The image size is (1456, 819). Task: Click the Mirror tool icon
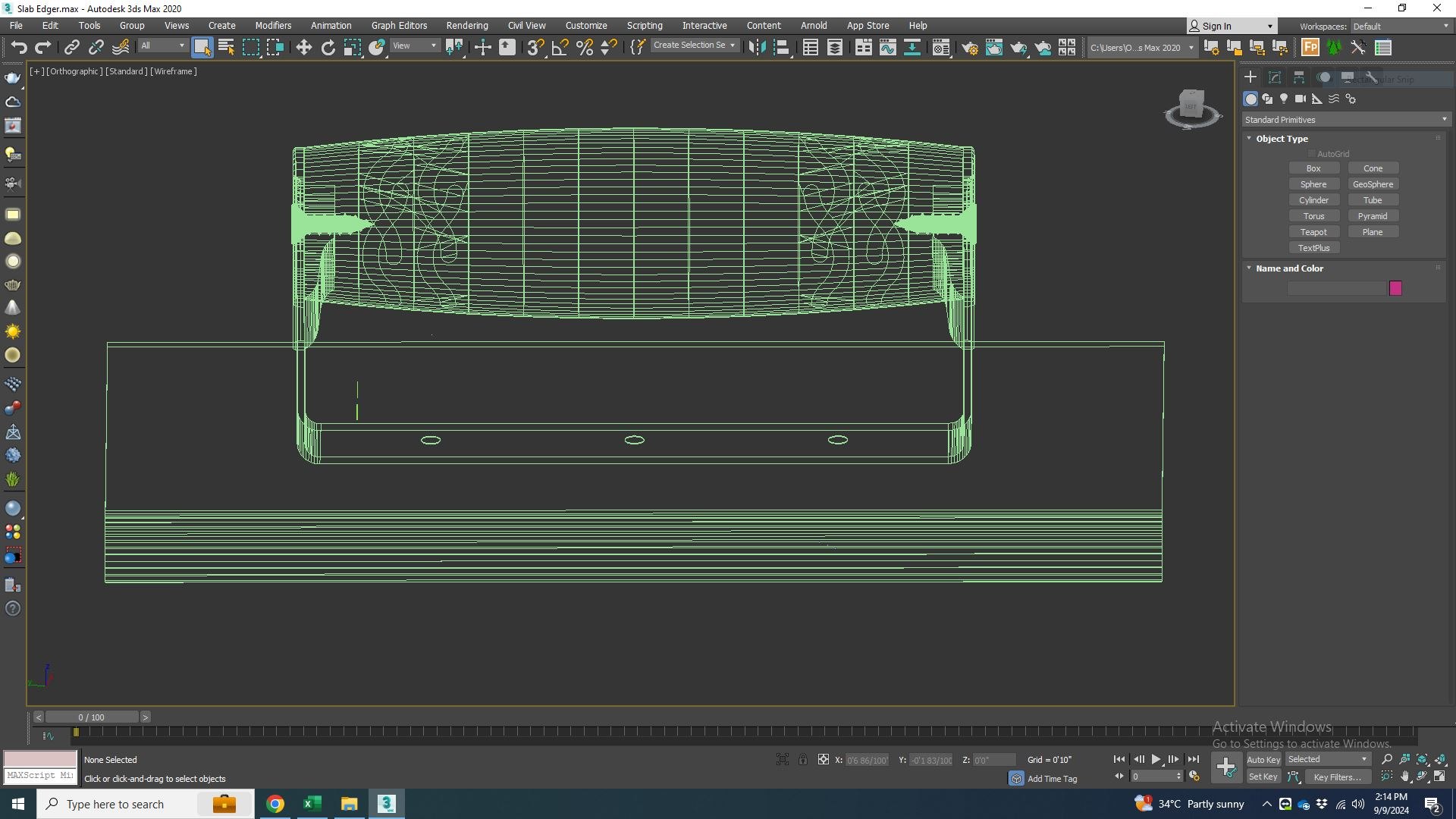pos(757,48)
